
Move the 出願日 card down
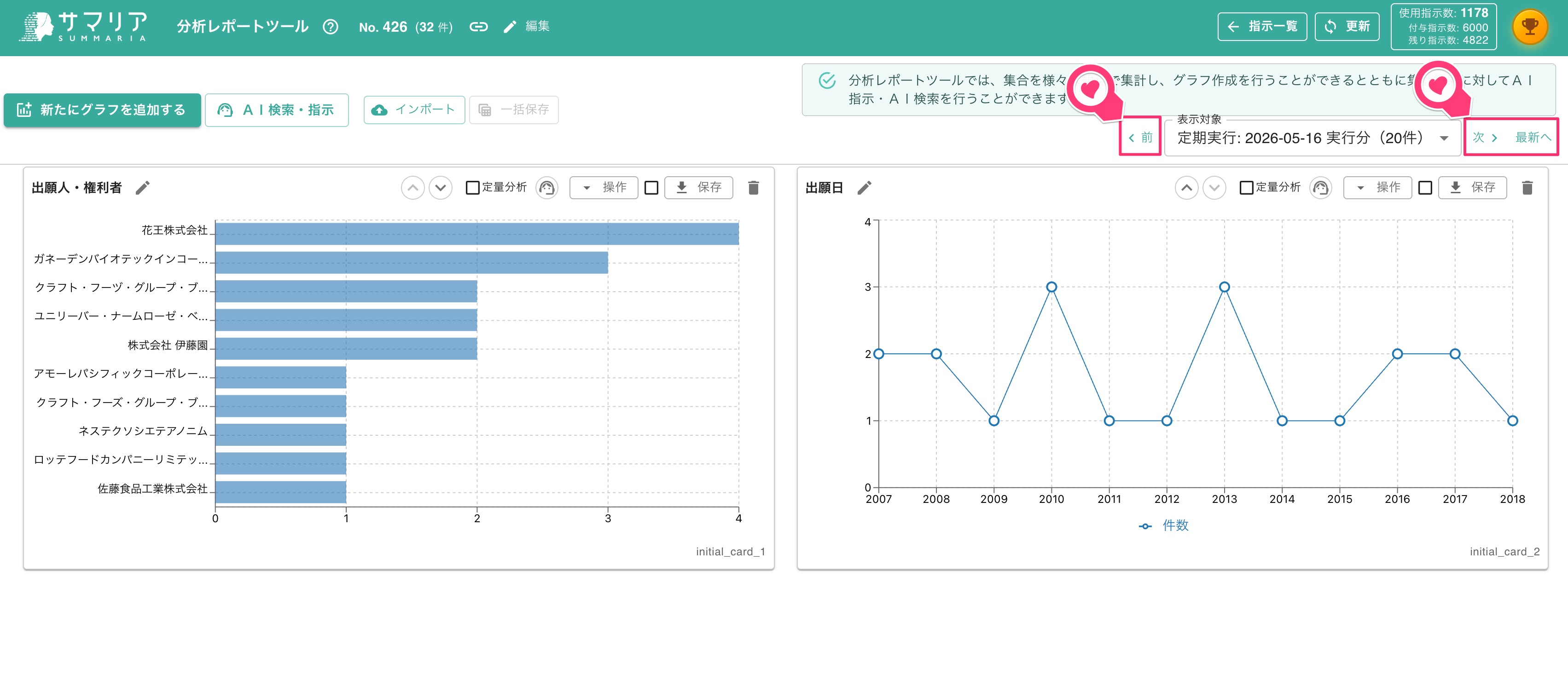[1215, 187]
